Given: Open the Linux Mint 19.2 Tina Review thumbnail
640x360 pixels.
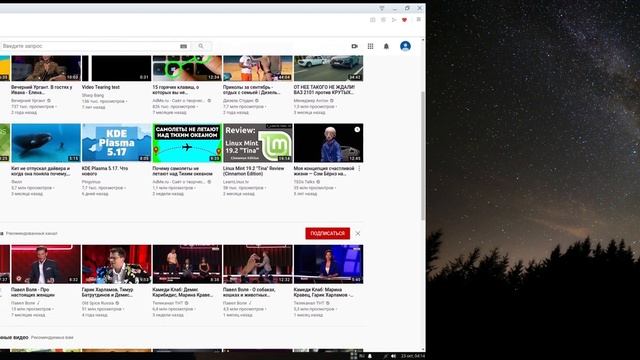Looking at the screenshot, I should point(258,143).
